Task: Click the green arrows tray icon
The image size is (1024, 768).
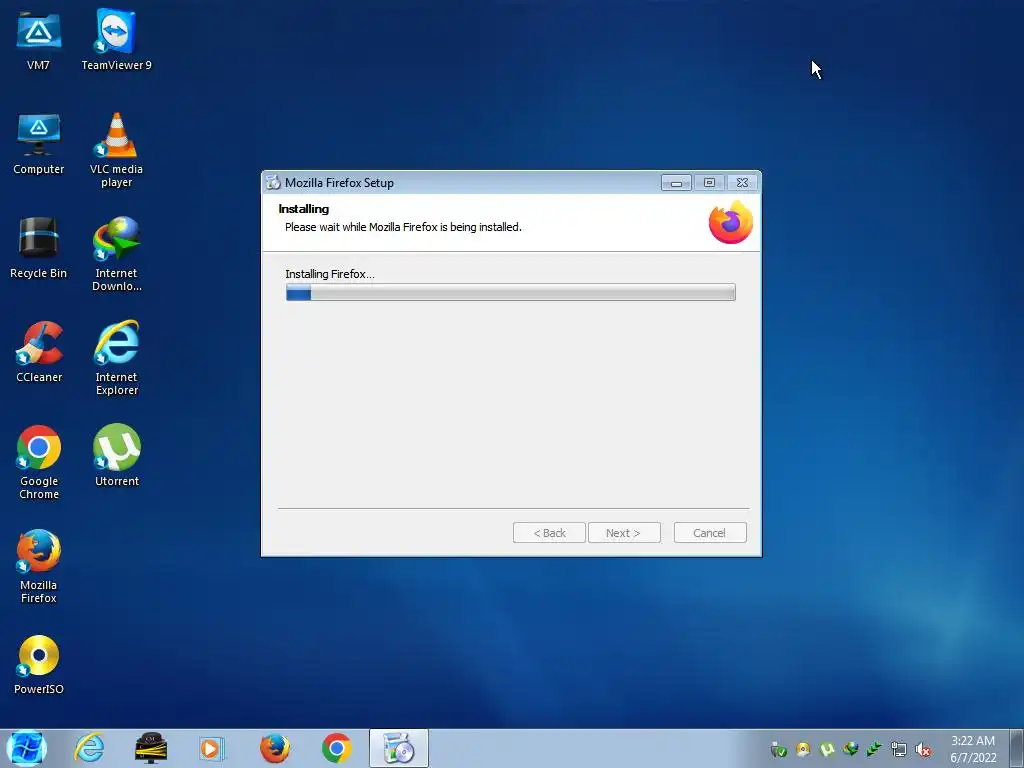Action: pos(874,750)
